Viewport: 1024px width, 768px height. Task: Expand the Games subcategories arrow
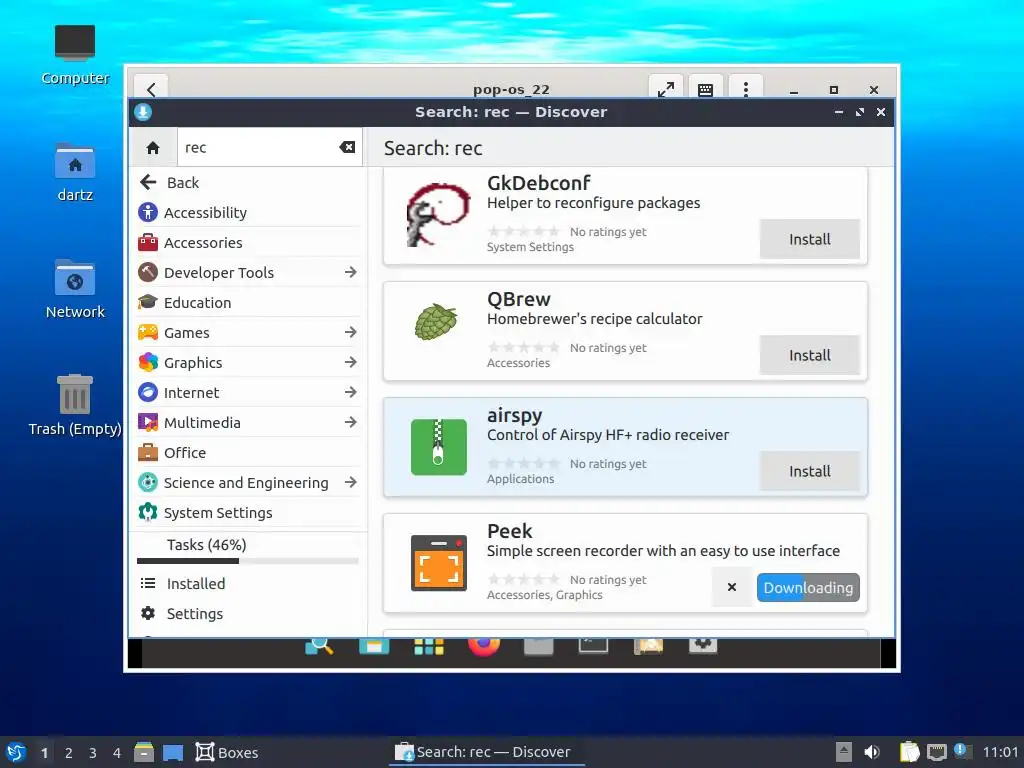351,332
